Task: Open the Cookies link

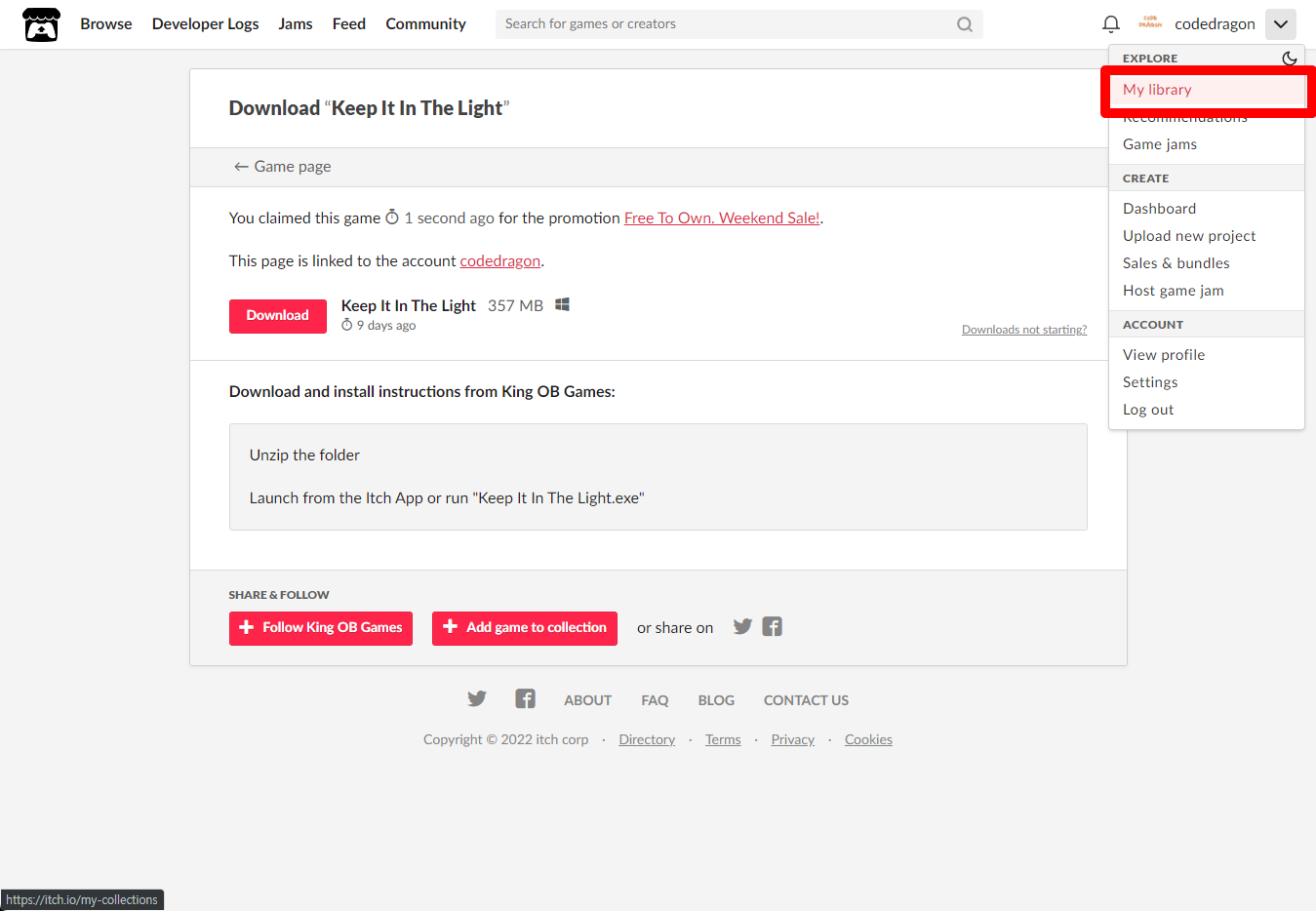Action: (868, 740)
